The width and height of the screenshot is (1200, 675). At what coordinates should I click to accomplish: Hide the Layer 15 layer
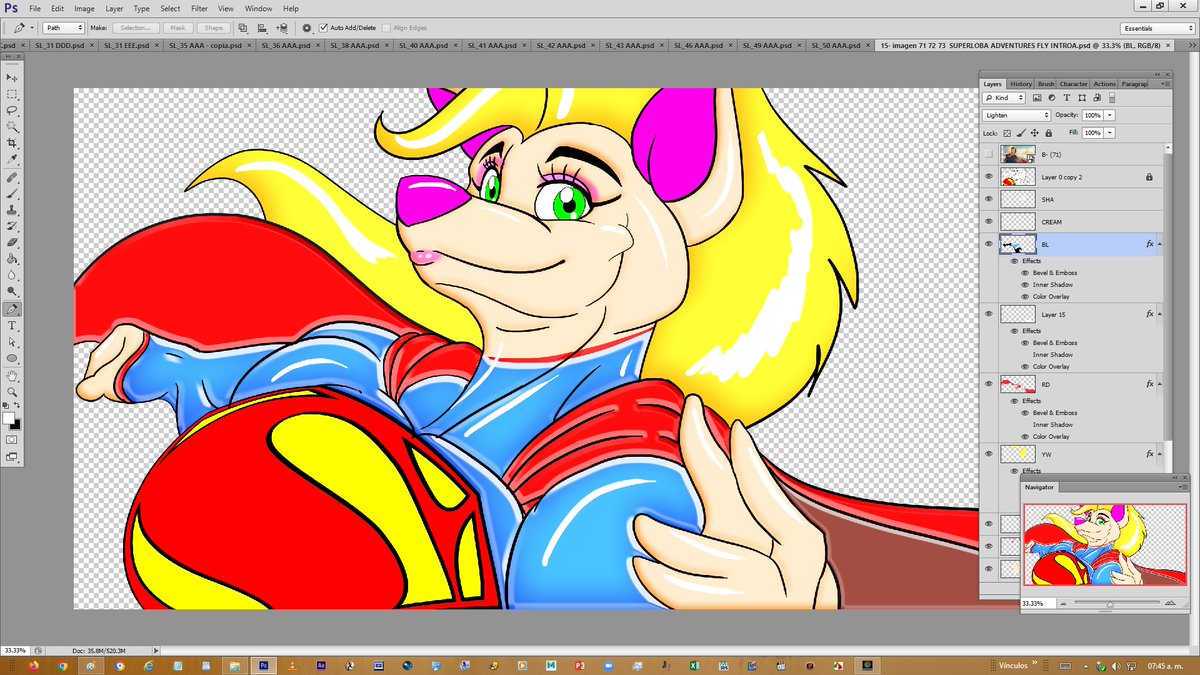click(x=989, y=314)
